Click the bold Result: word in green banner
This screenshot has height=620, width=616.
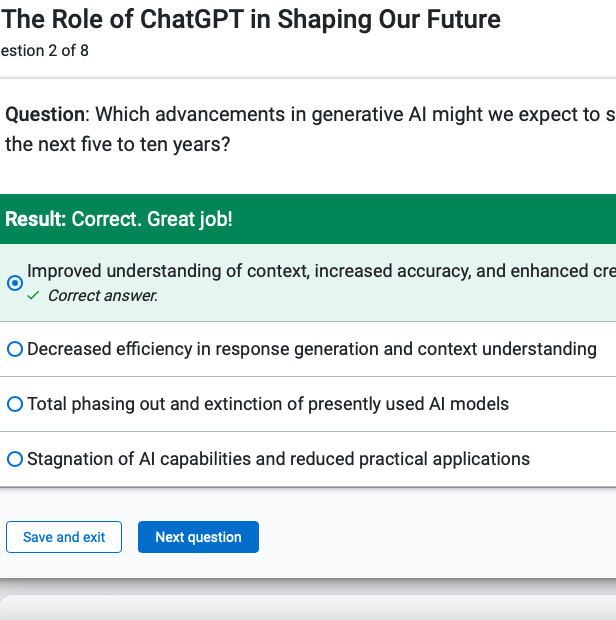coord(36,219)
